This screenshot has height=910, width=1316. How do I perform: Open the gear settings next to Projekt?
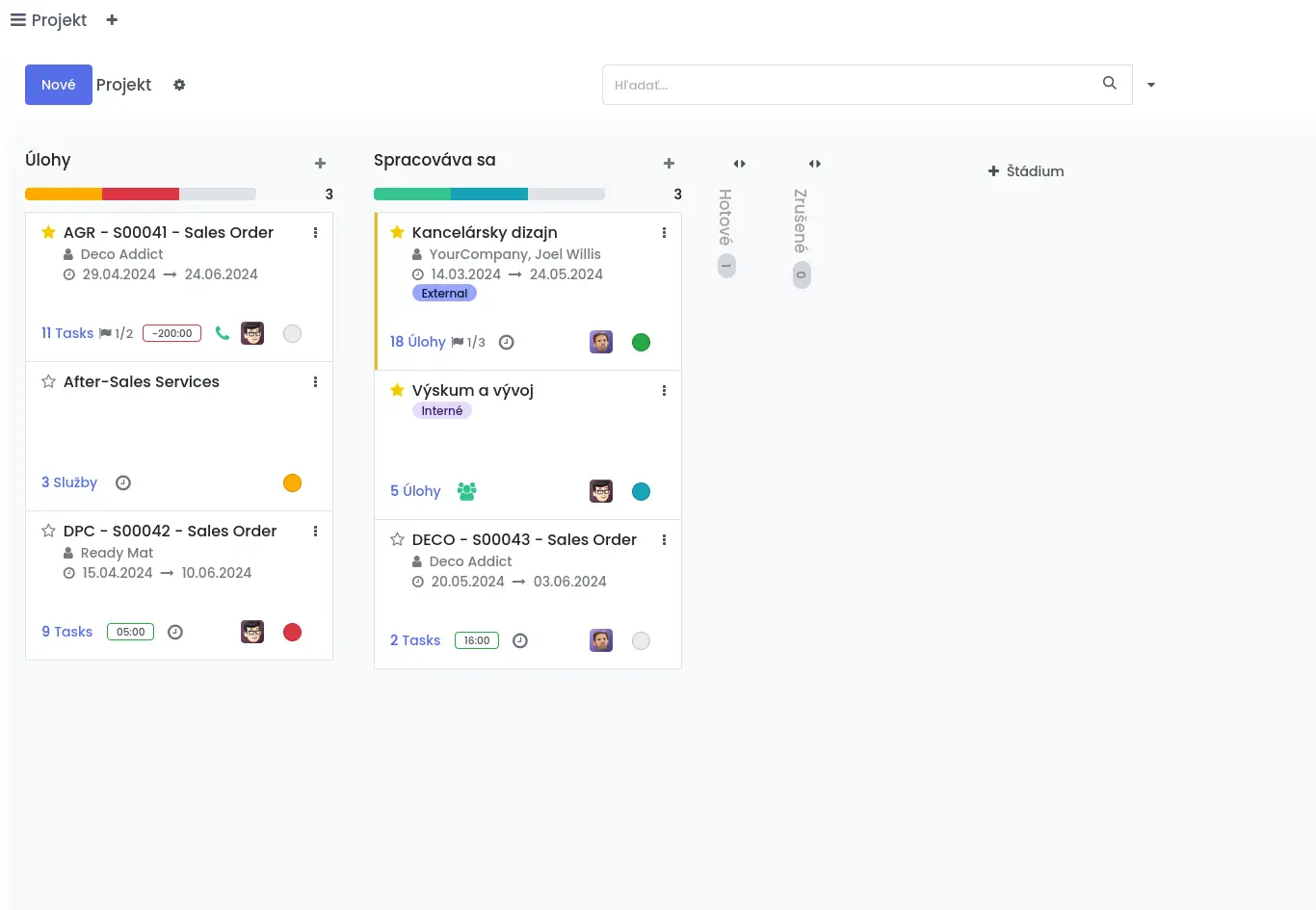click(x=179, y=85)
